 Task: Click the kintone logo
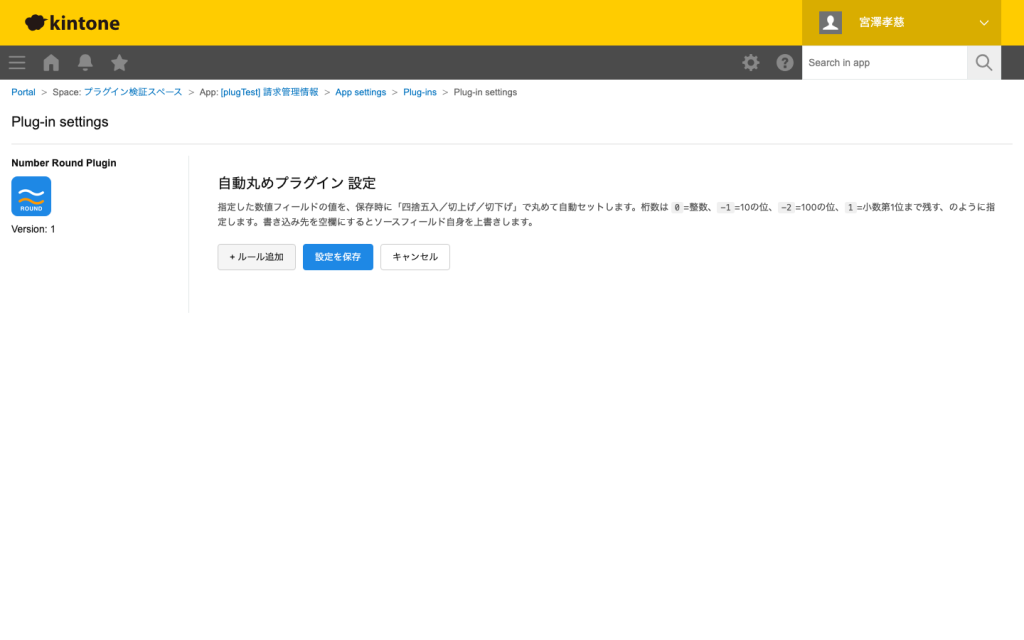(x=71, y=22)
